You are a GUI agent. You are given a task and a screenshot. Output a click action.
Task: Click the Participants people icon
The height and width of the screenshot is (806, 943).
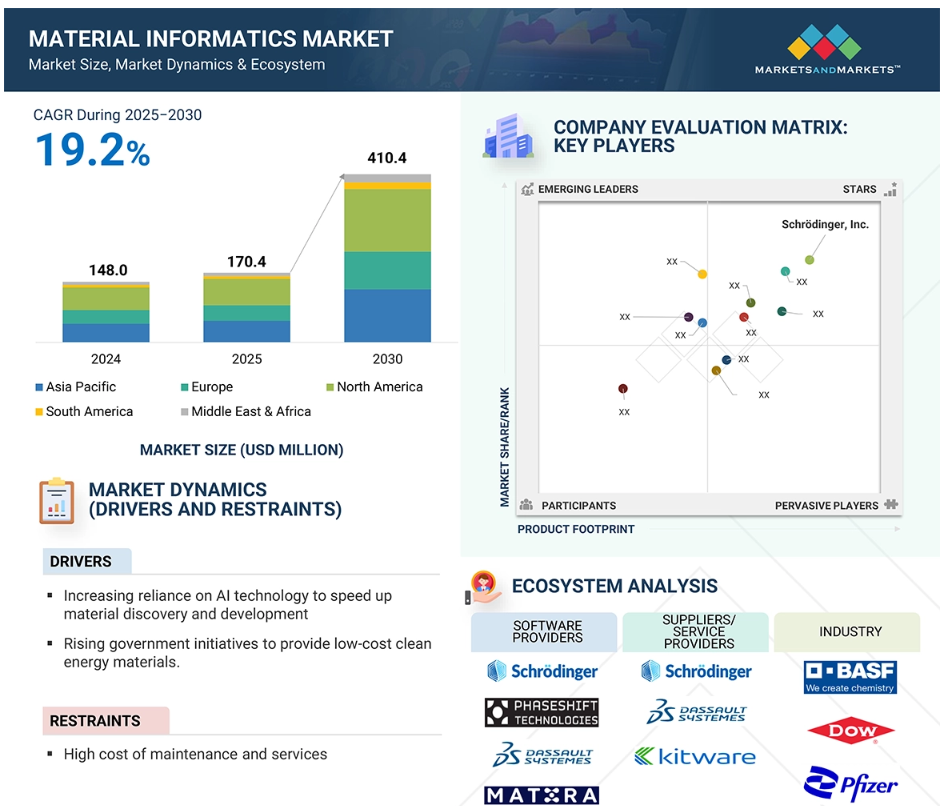click(x=526, y=505)
